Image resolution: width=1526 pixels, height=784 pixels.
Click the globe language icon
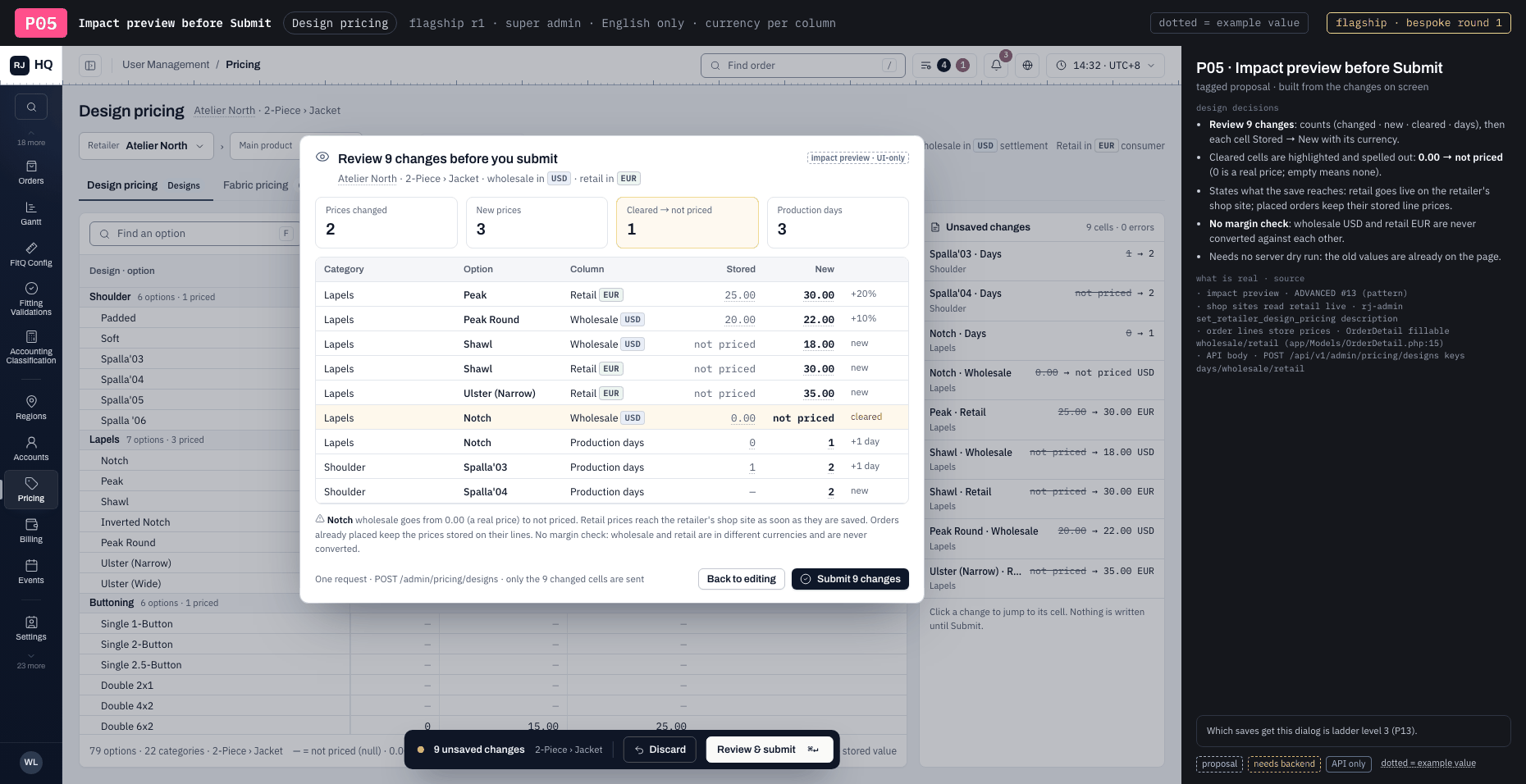[x=1027, y=65]
